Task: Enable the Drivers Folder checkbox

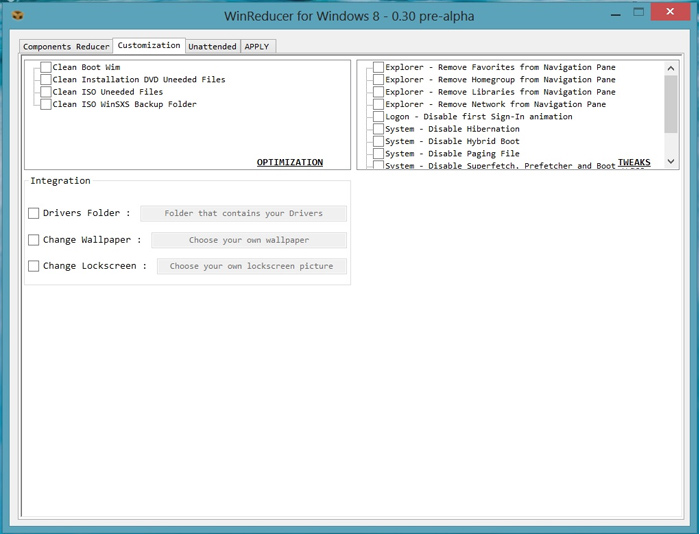Action: (33, 213)
